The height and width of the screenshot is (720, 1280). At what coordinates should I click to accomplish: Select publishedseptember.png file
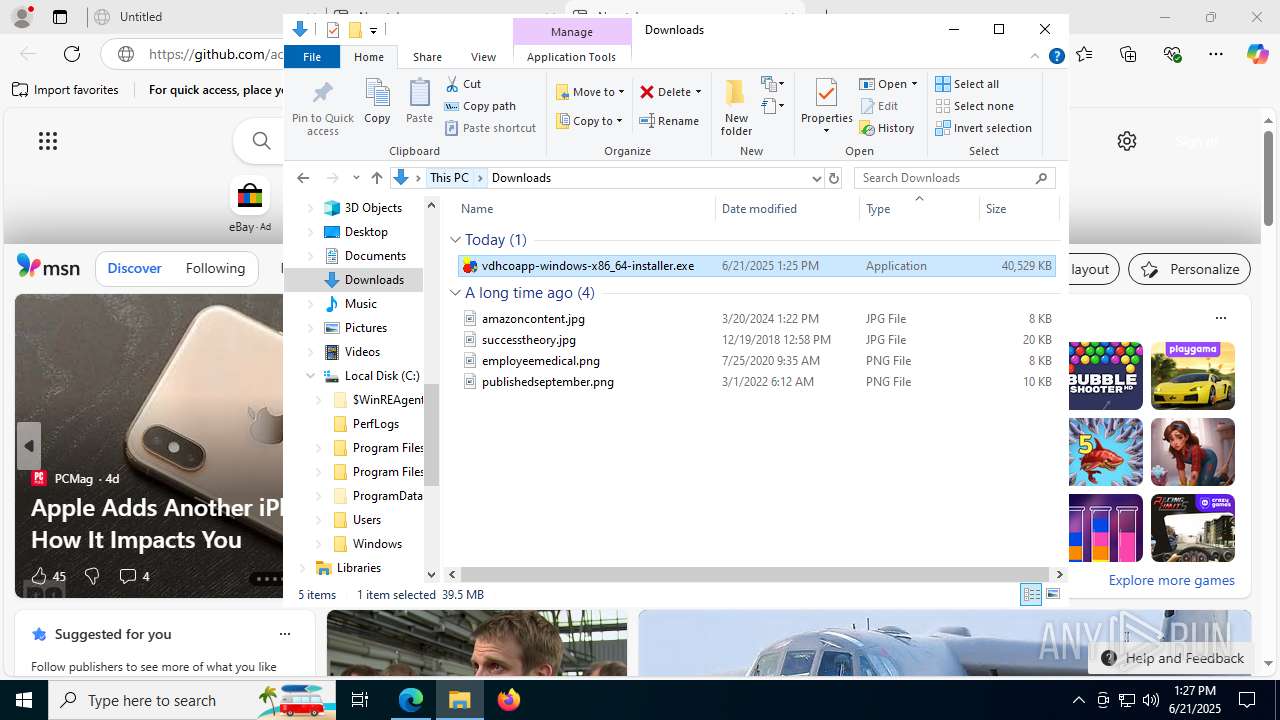(x=547, y=382)
